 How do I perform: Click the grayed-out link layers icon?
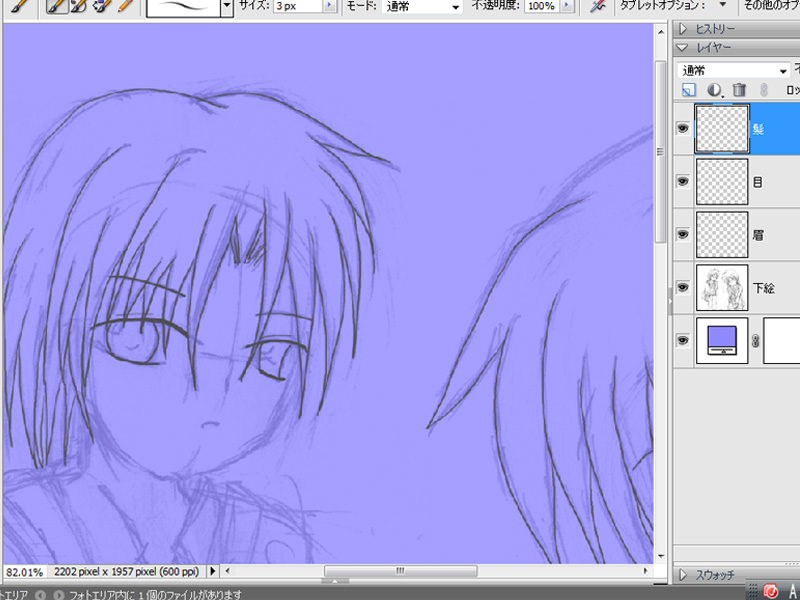[x=764, y=90]
